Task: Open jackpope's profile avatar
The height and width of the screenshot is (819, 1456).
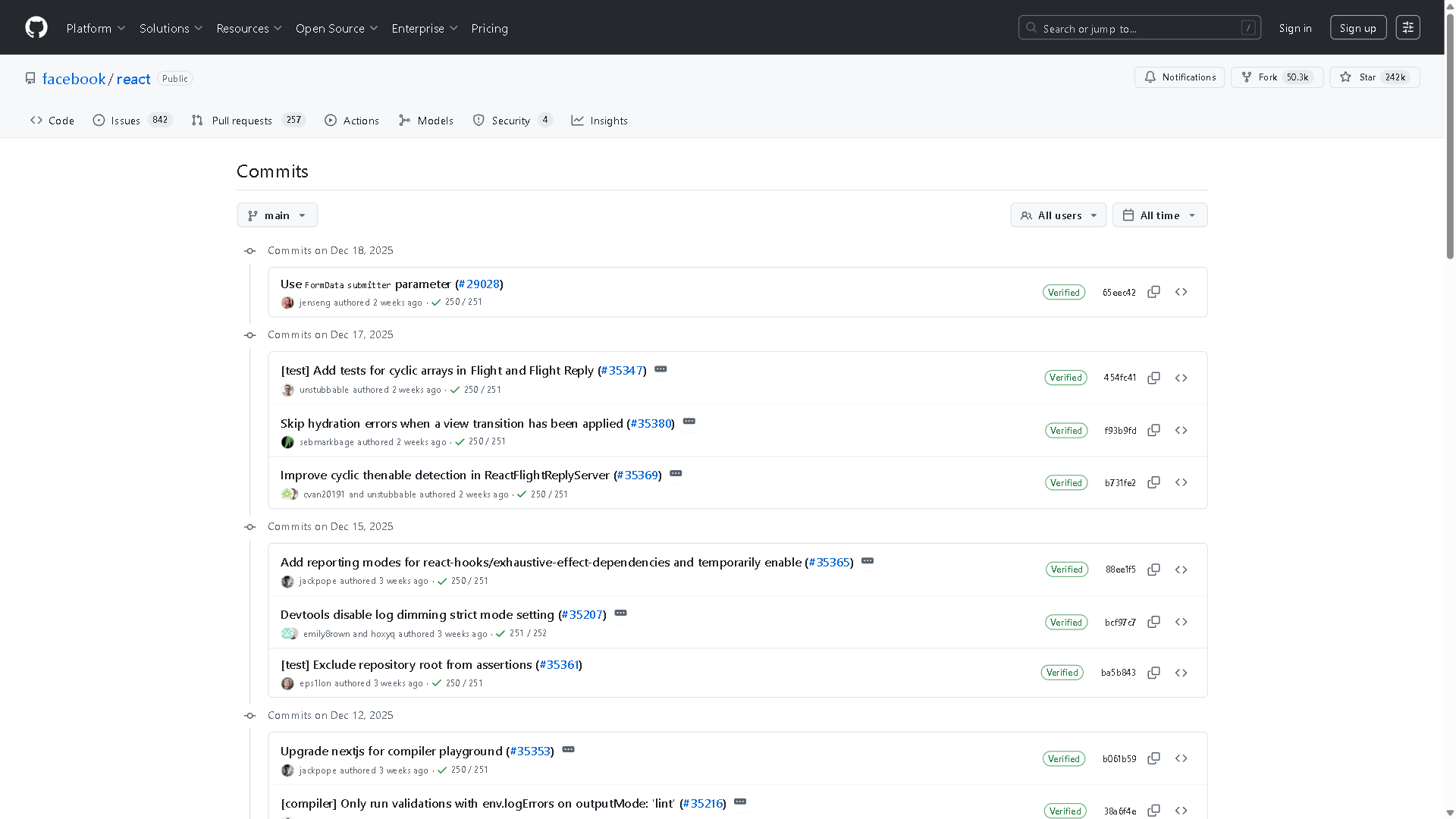Action: [x=287, y=581]
